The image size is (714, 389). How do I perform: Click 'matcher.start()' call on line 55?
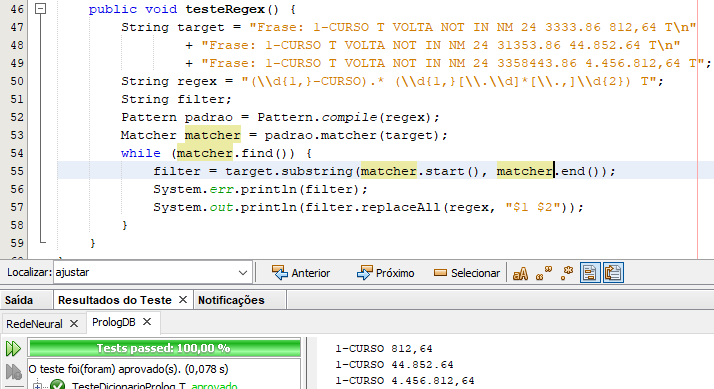click(x=420, y=171)
